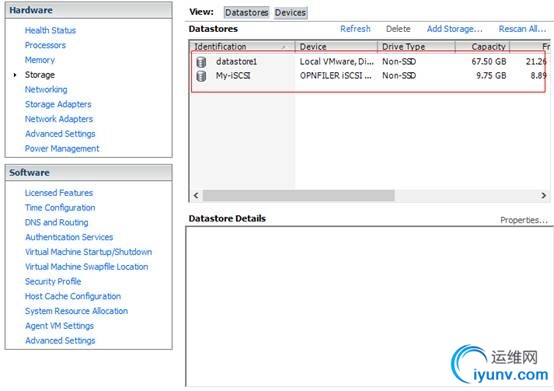Click Non-SSD cell for My-iSCSI
The width and height of the screenshot is (554, 391).
(x=399, y=76)
